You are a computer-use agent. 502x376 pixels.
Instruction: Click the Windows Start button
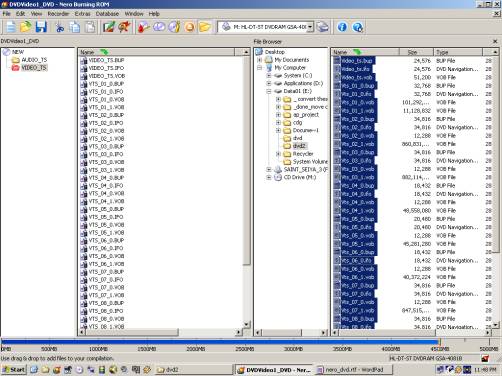coord(14,369)
